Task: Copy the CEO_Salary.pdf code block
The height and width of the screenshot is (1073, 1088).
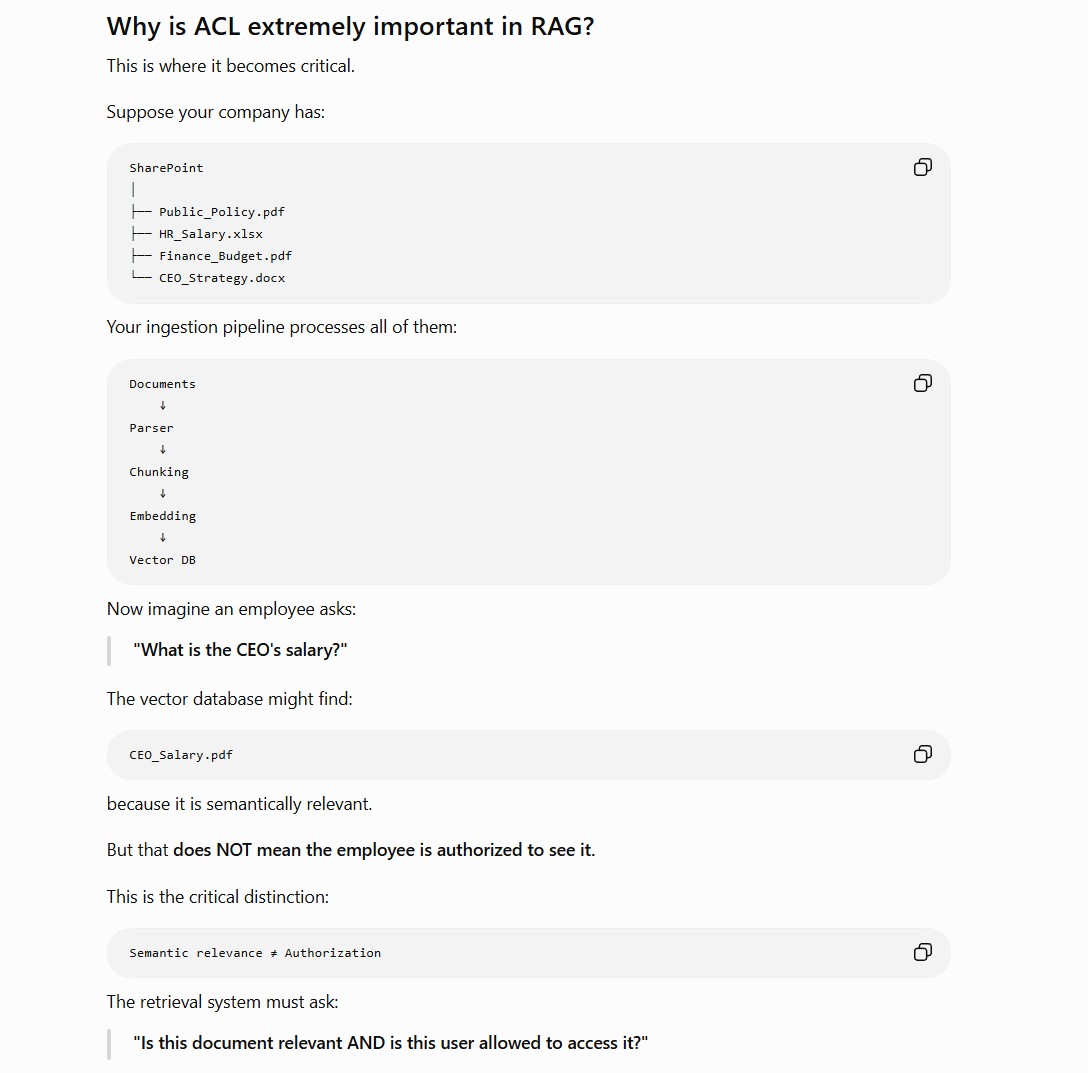Action: [922, 754]
